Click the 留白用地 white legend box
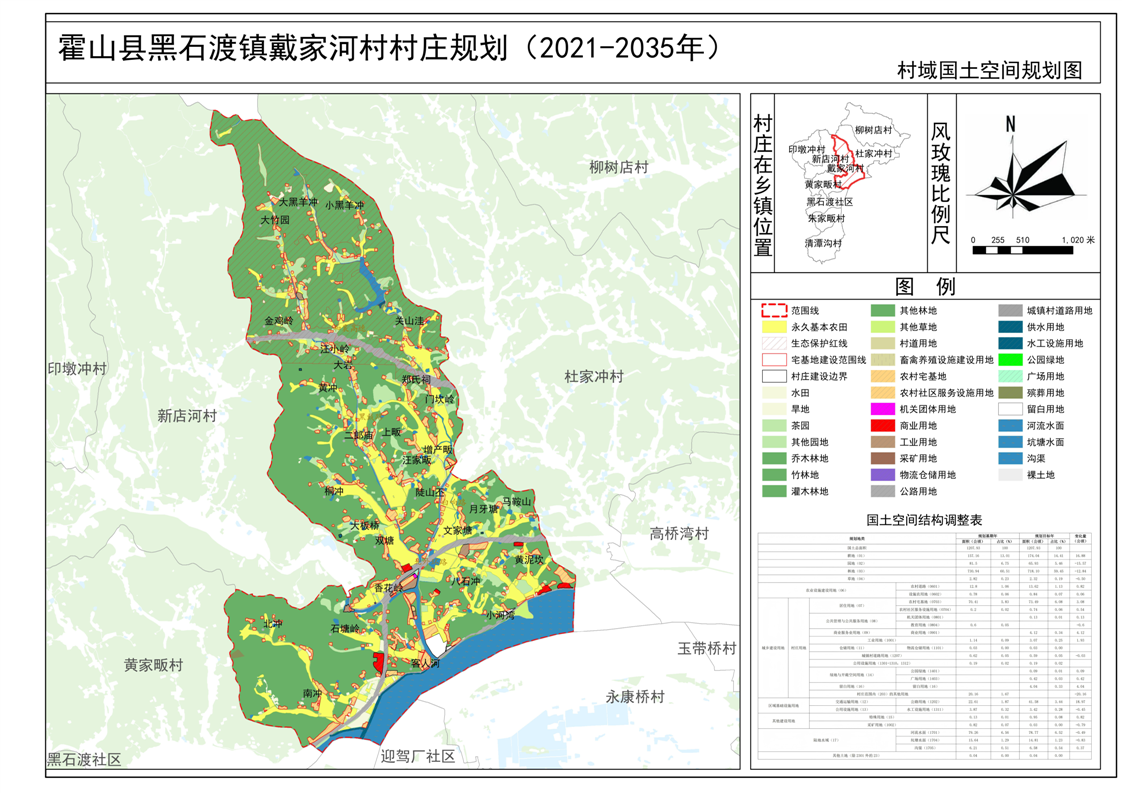Screen dimensions: 1122x793 [1012, 410]
